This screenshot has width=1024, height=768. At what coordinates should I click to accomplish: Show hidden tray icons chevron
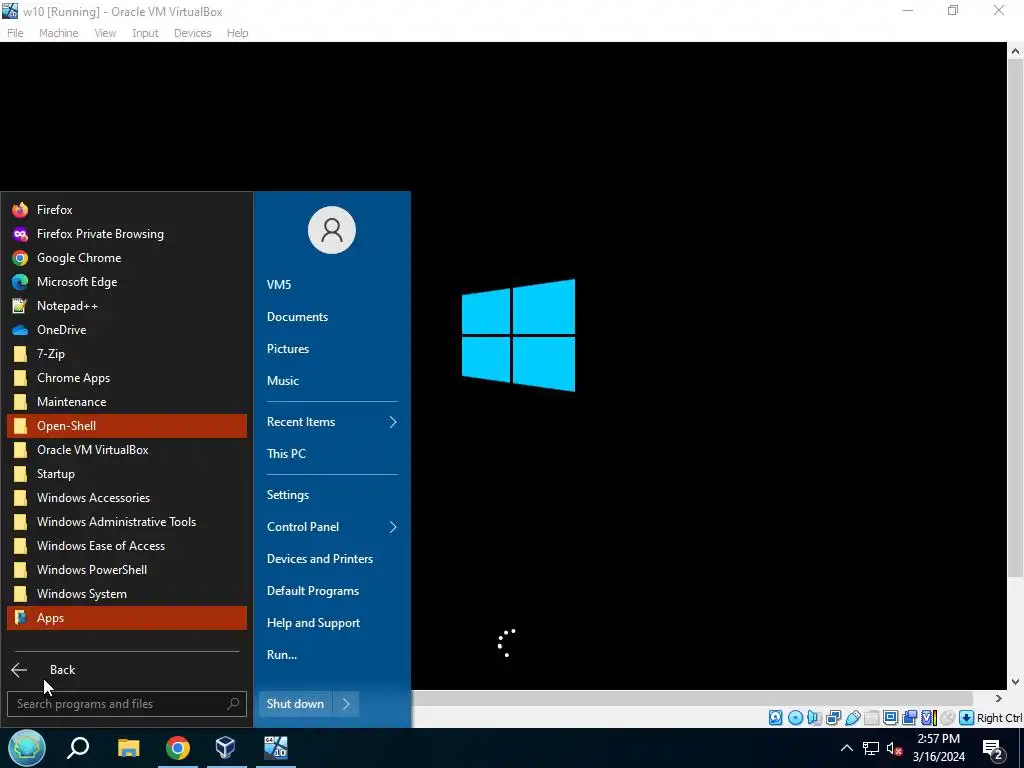coord(846,748)
